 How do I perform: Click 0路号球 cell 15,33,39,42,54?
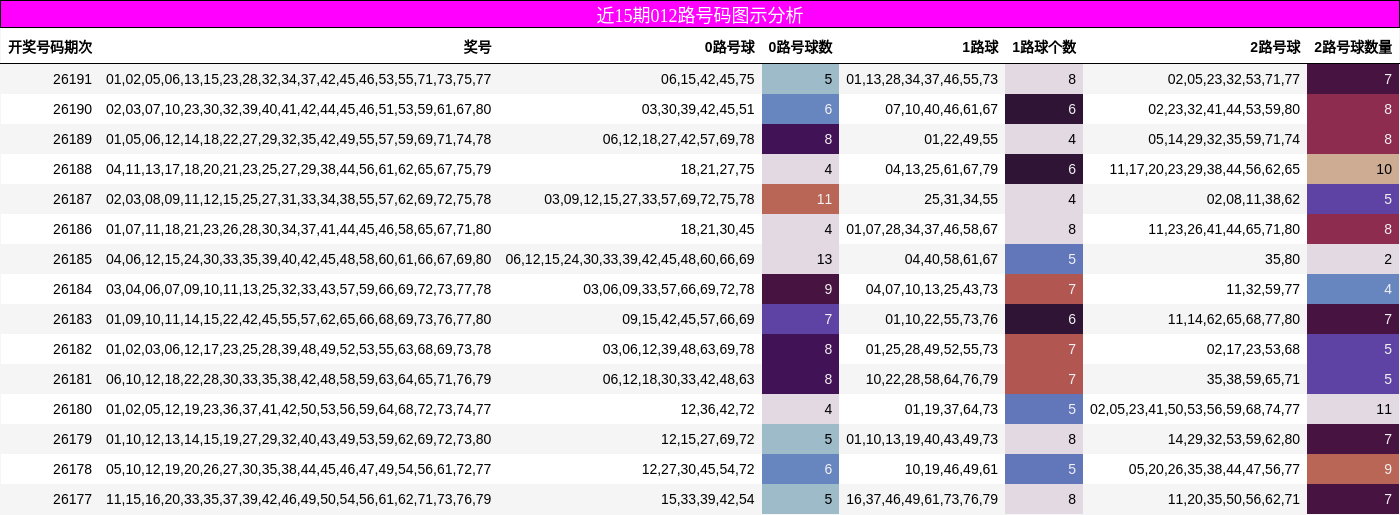708,499
